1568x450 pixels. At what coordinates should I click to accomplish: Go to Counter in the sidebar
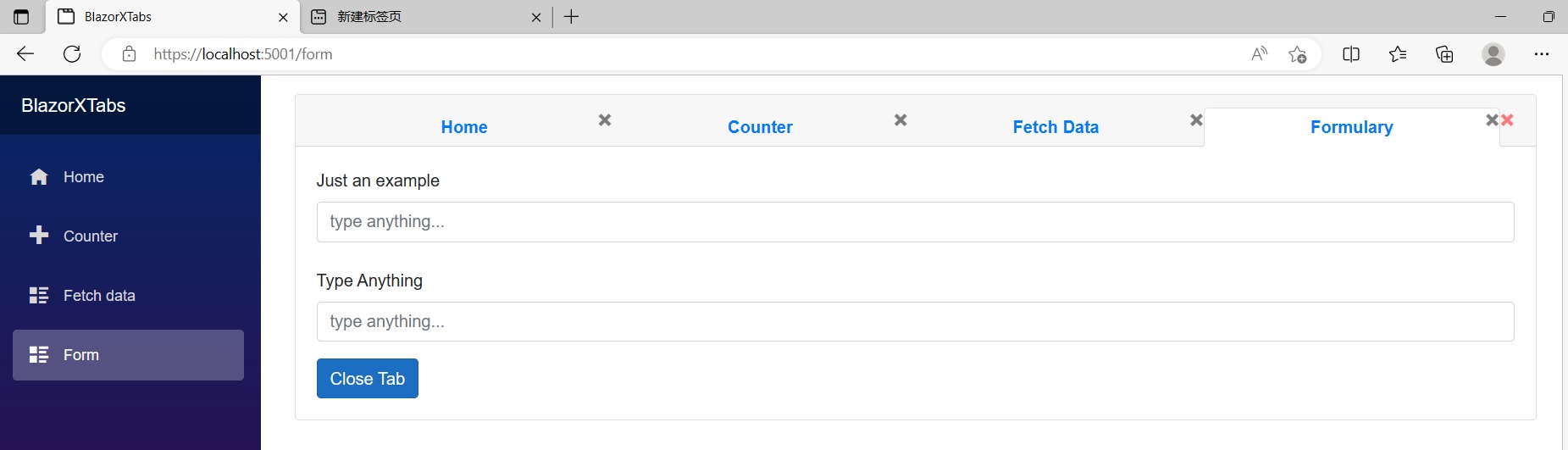[x=90, y=236]
